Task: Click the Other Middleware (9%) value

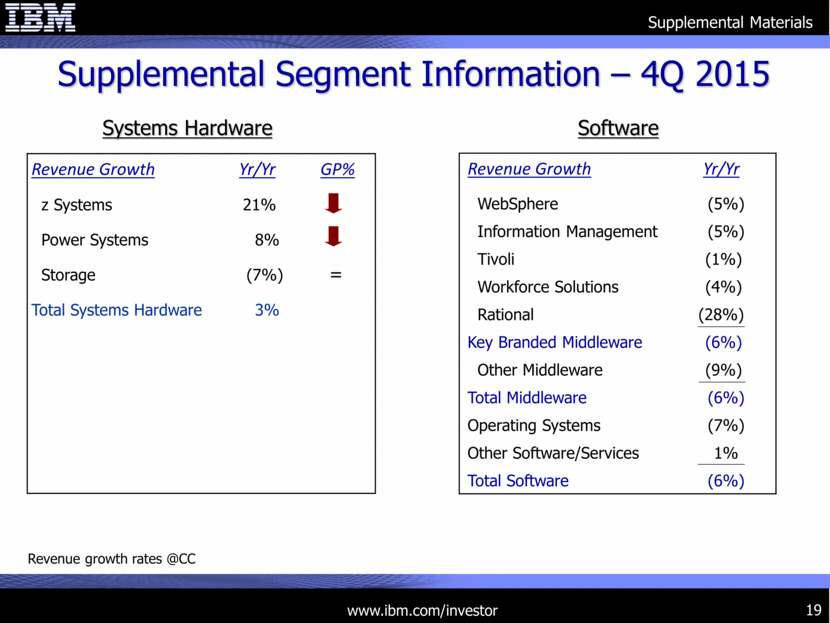Action: (724, 370)
